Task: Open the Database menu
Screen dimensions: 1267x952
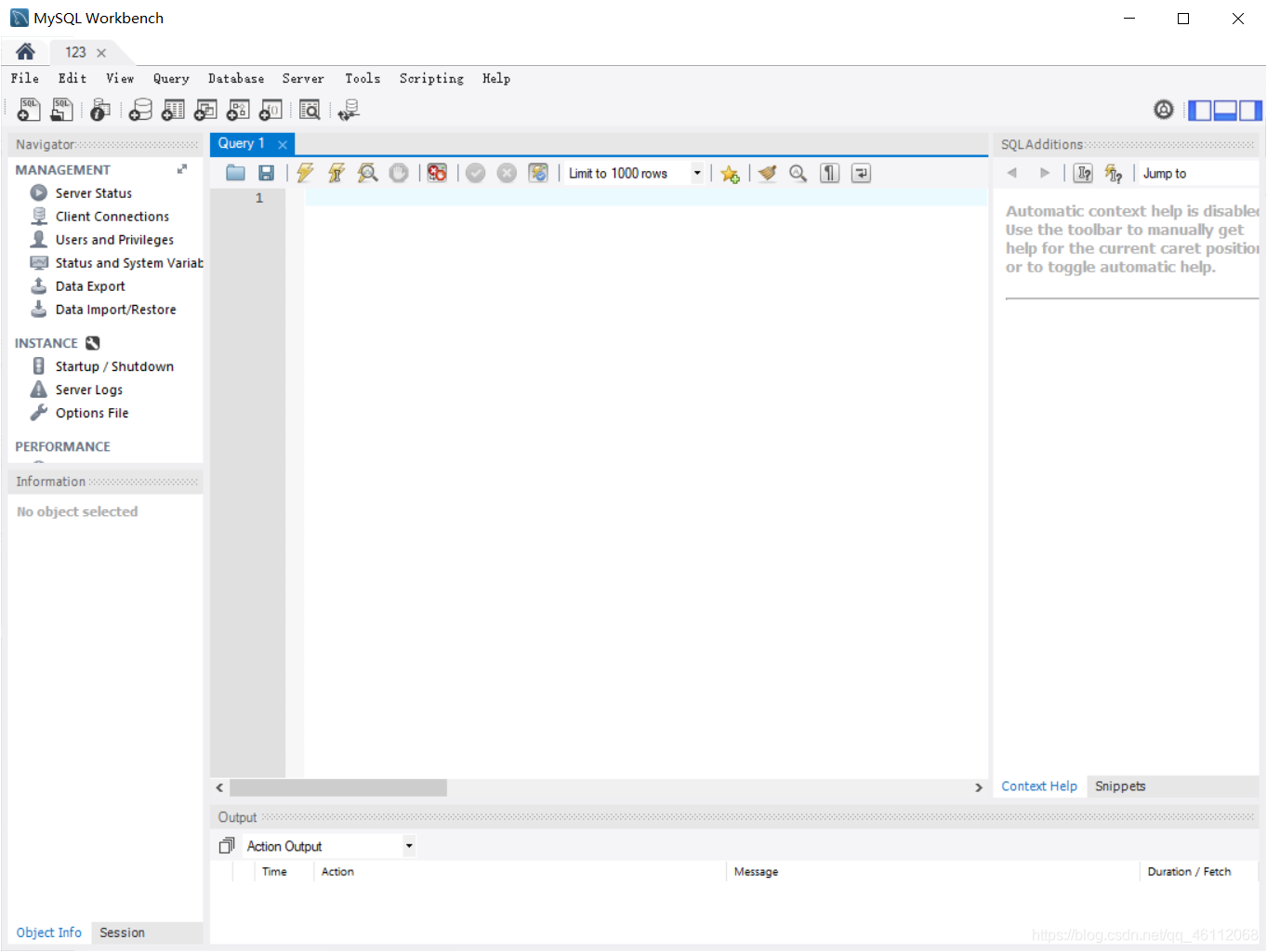Action: [236, 78]
